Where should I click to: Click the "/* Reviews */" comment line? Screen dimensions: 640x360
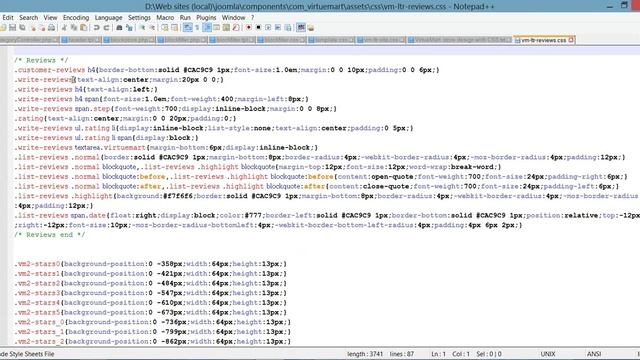pos(41,60)
